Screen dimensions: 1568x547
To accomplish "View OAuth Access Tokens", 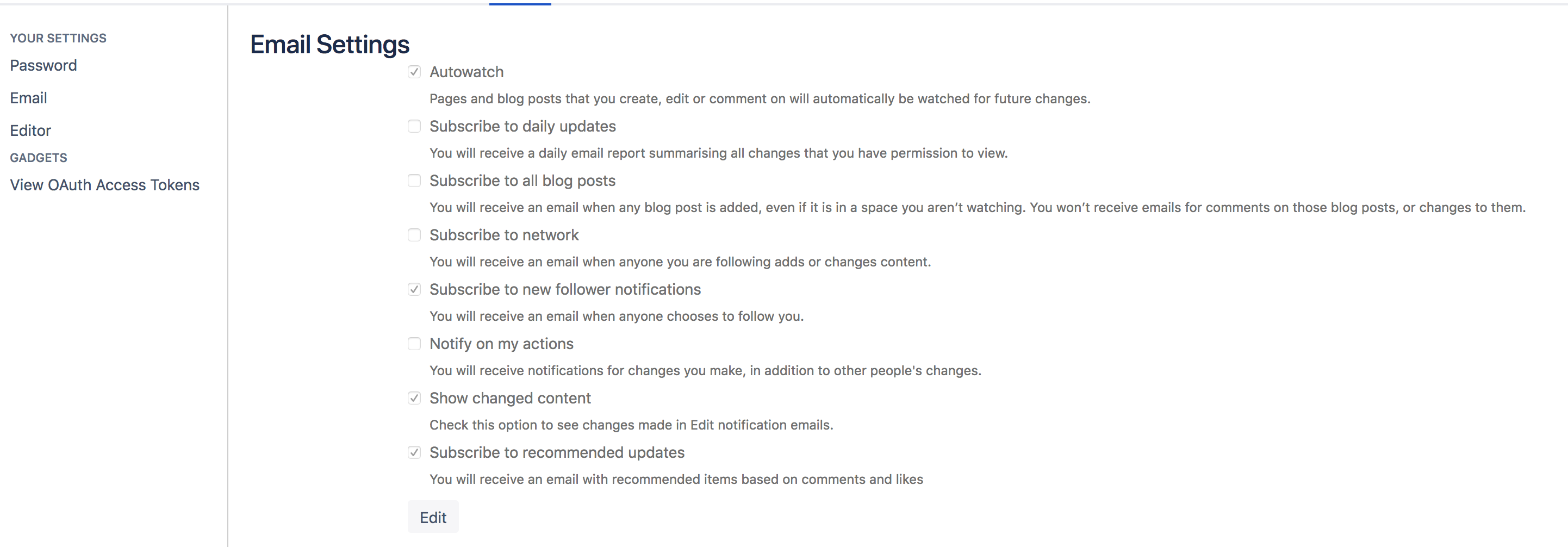I will click(x=105, y=184).
